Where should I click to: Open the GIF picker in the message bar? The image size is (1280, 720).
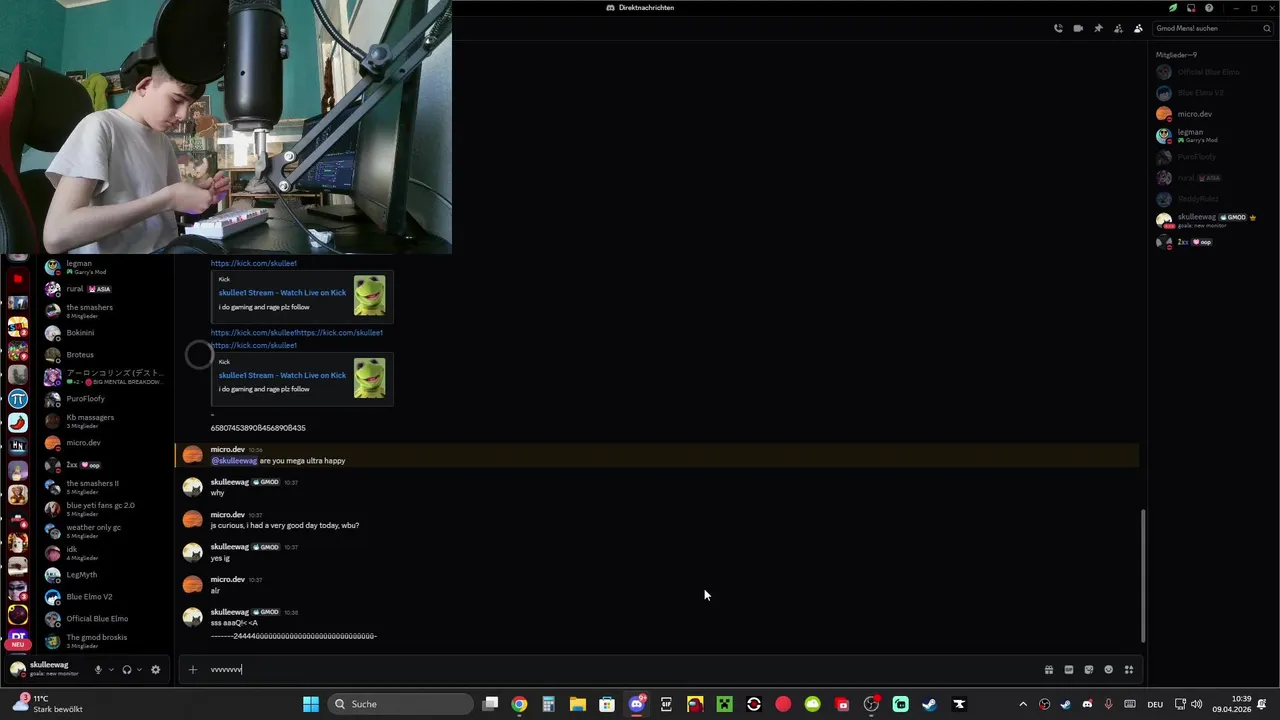(x=1068, y=670)
